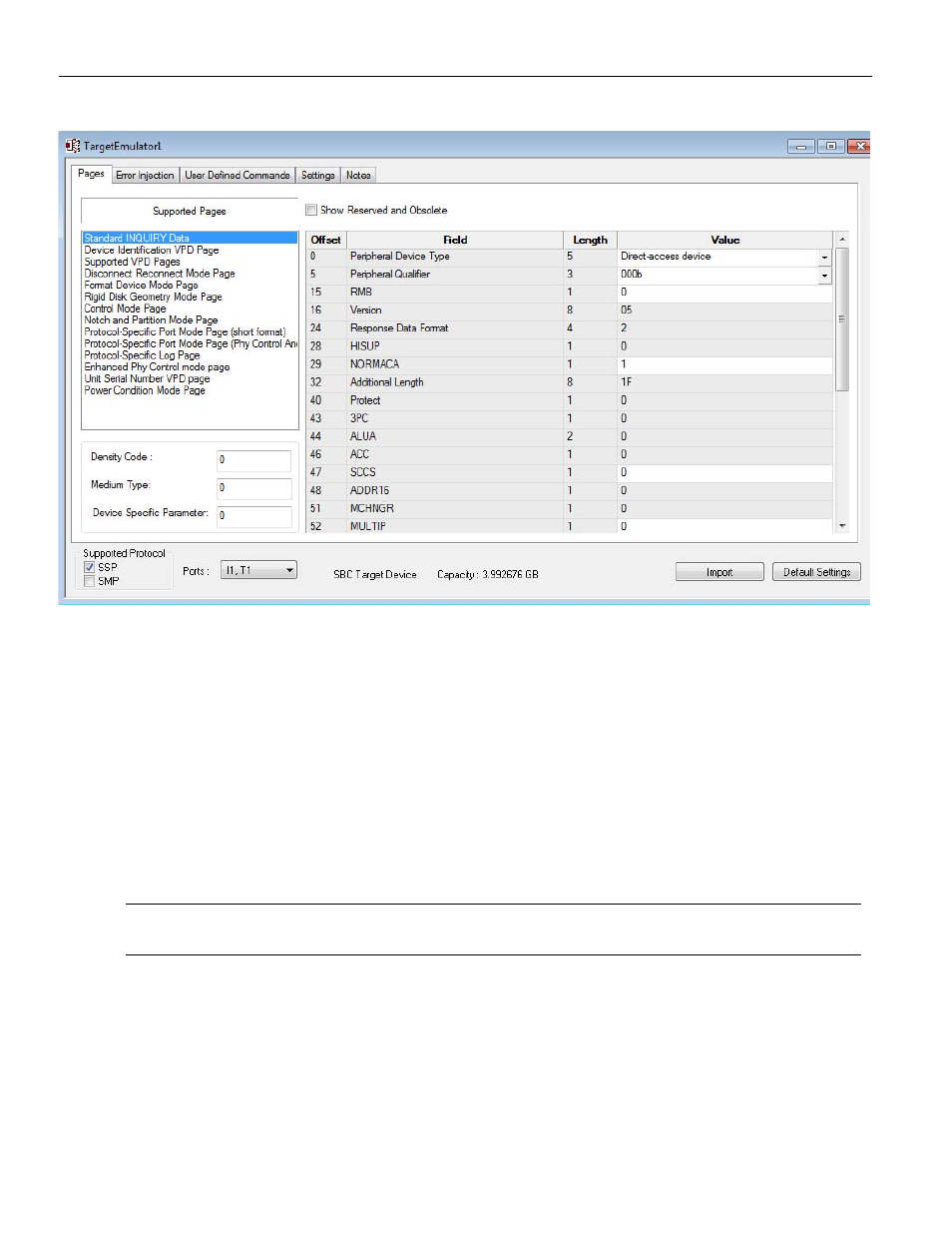
Task: Click the table vertical scrollbar thumb
Action: (842, 319)
